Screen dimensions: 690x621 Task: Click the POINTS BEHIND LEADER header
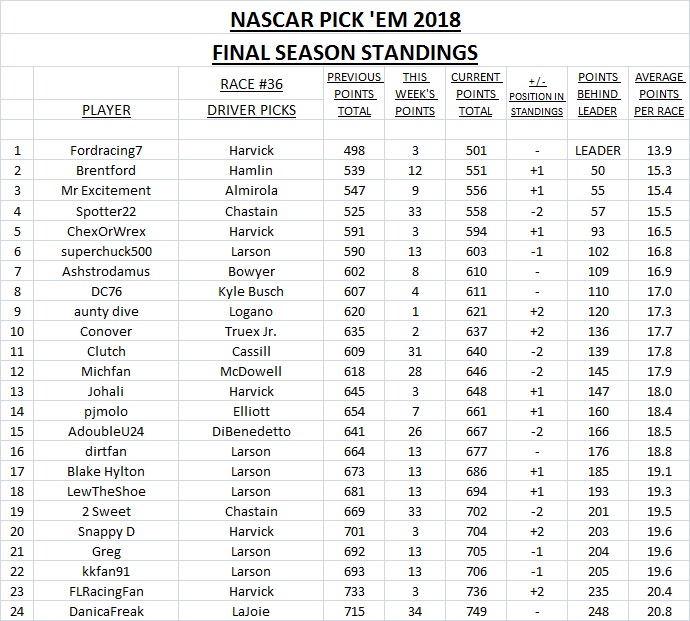pos(598,94)
